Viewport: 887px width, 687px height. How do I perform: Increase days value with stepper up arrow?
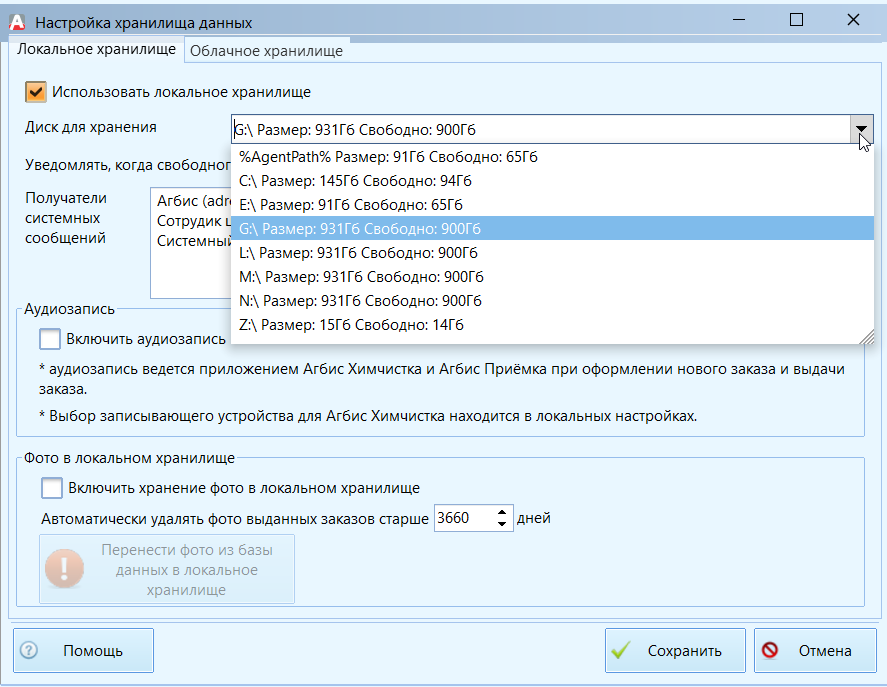click(x=502, y=512)
